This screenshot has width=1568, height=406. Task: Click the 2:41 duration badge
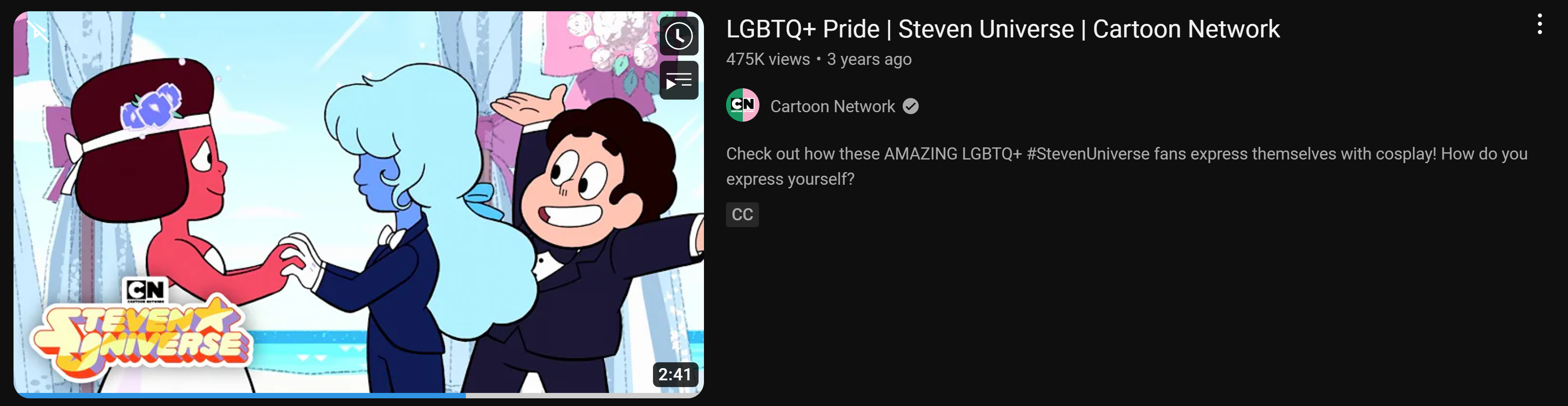[675, 374]
